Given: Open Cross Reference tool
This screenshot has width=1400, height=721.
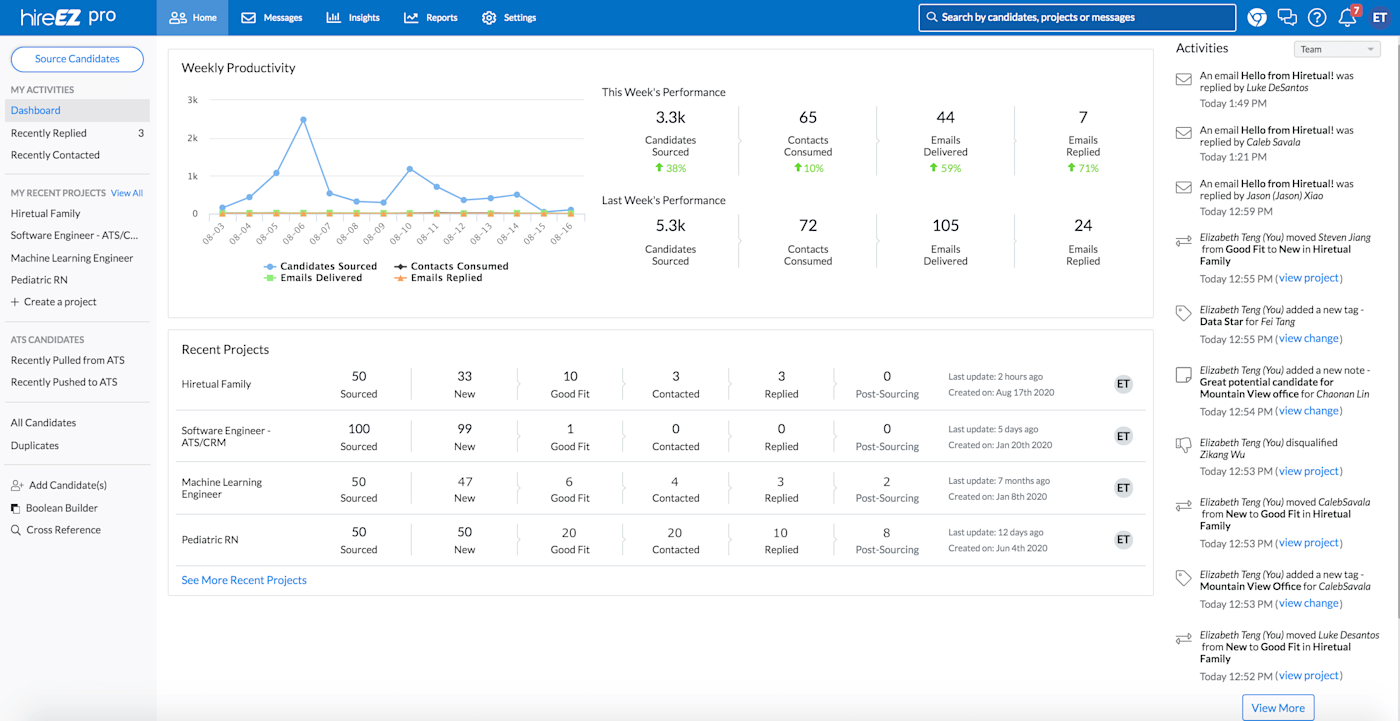Looking at the screenshot, I should [55, 530].
